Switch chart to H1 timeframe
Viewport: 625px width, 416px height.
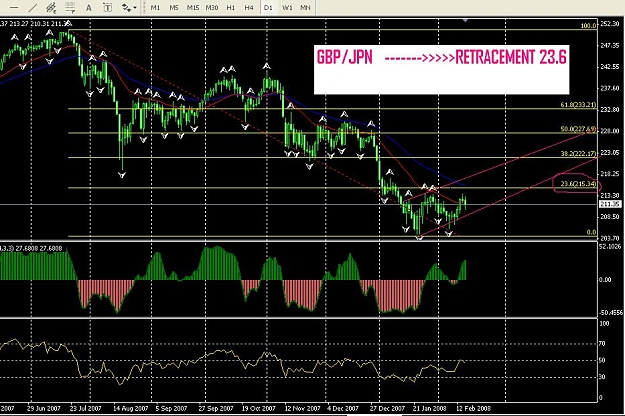click(x=230, y=8)
